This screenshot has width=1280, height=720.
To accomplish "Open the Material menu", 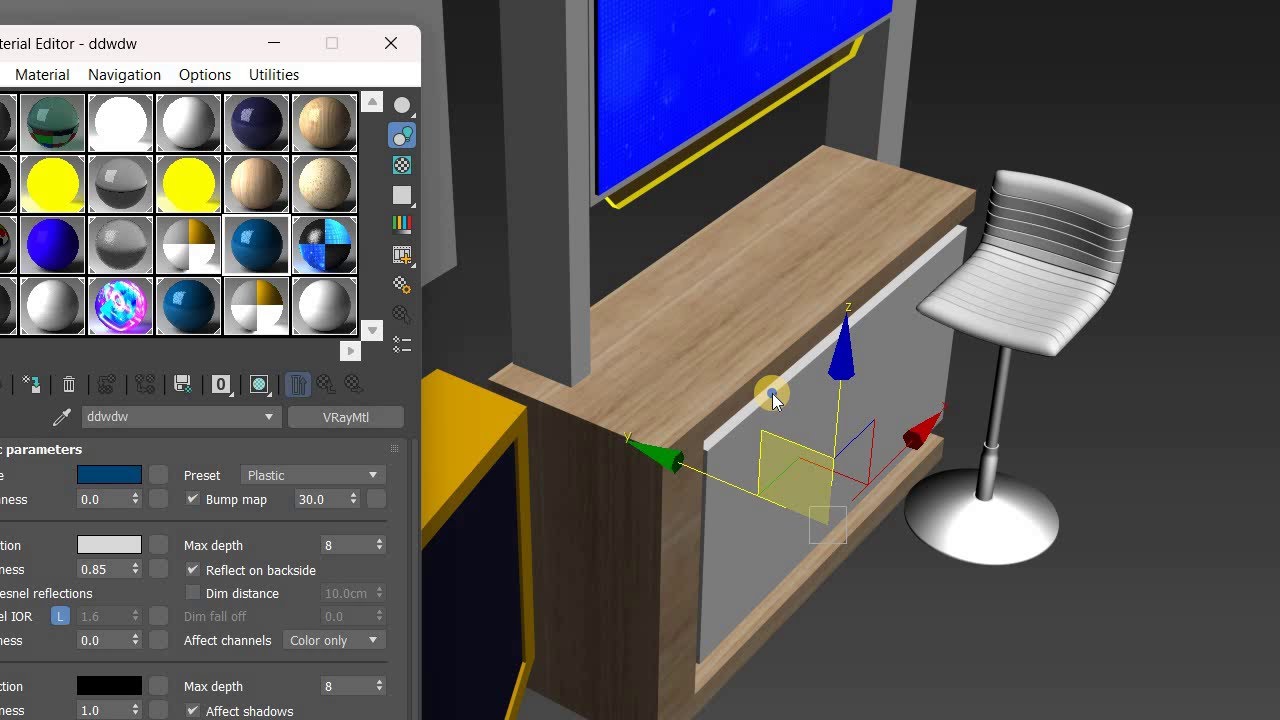I will tap(42, 75).
